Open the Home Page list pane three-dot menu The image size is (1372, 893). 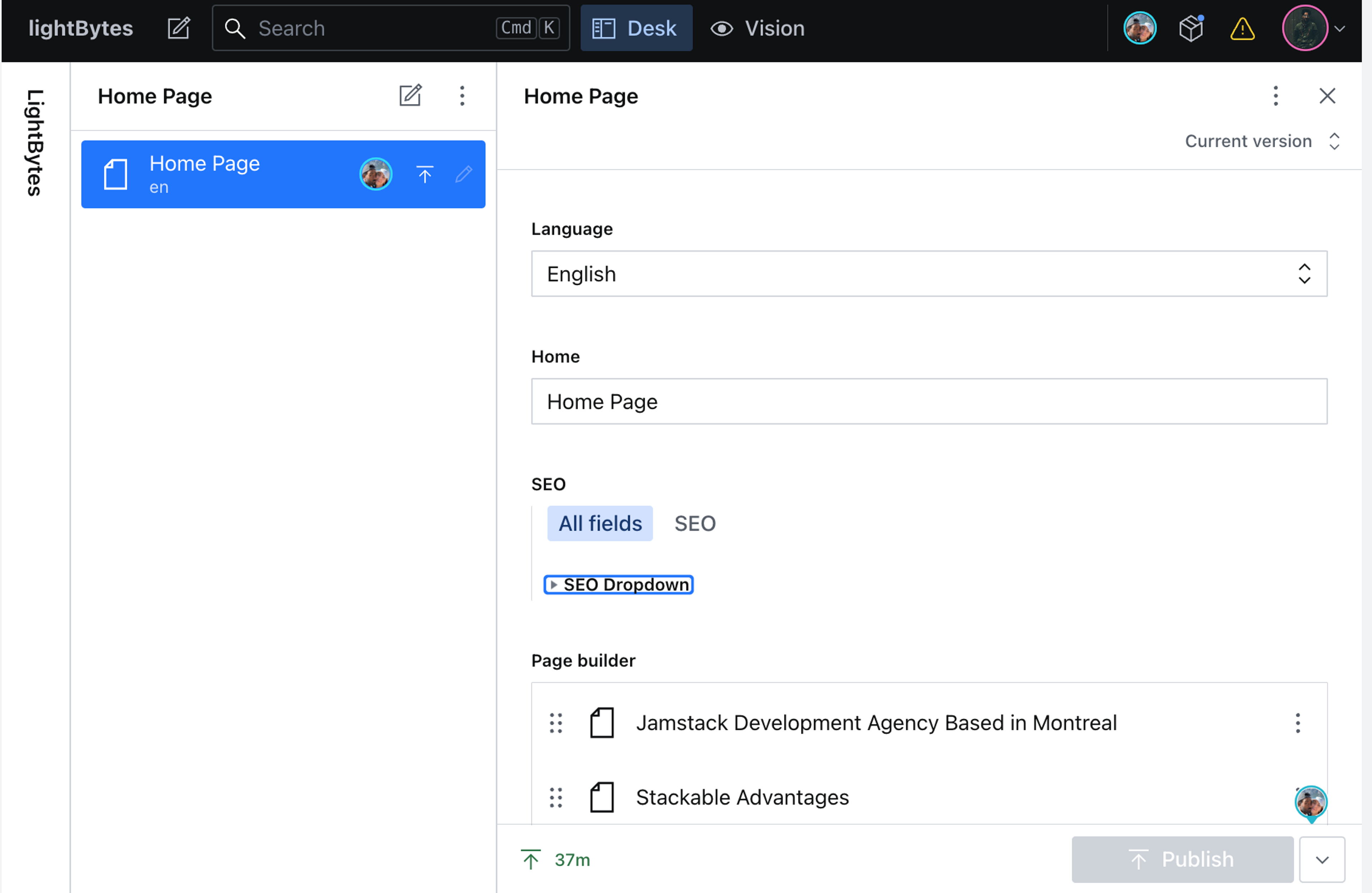click(x=462, y=95)
